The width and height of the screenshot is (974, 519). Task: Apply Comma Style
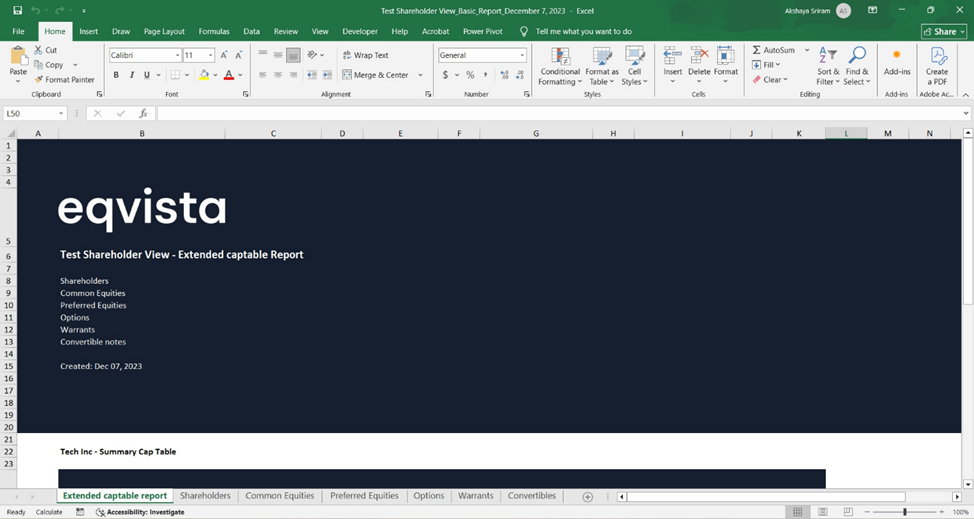pos(485,74)
